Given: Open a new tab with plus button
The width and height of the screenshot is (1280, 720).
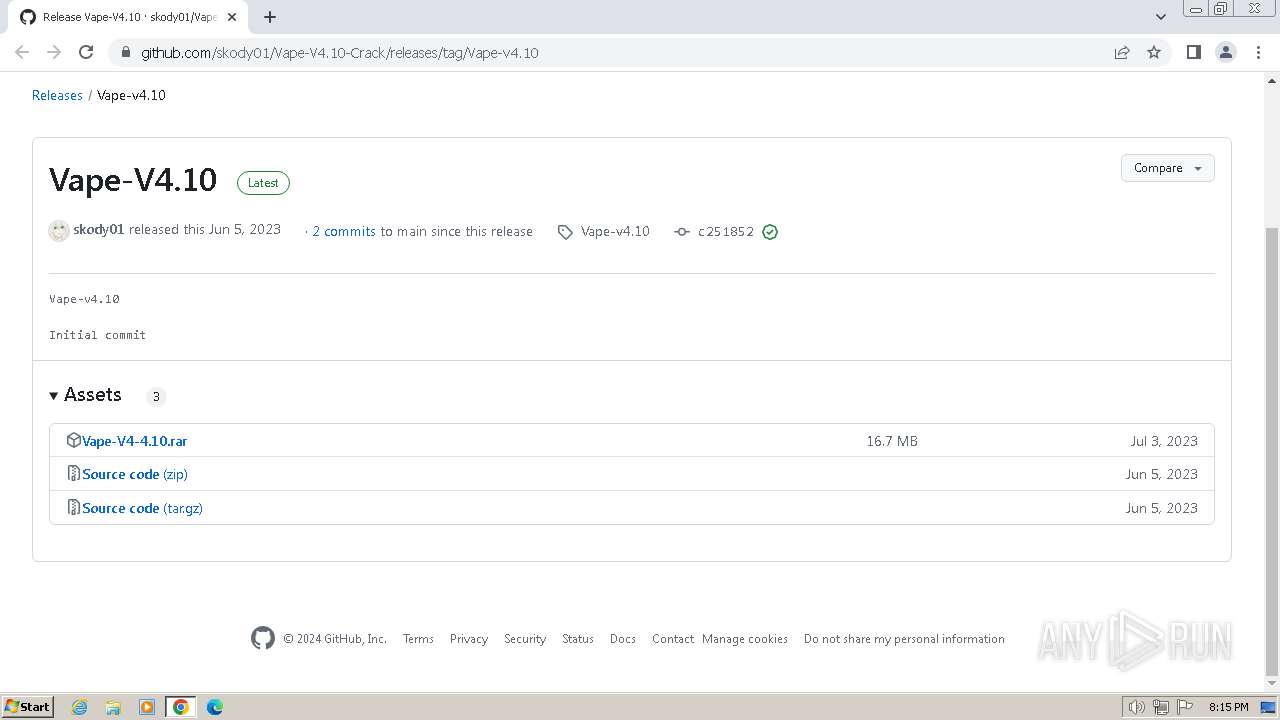Looking at the screenshot, I should tap(270, 17).
